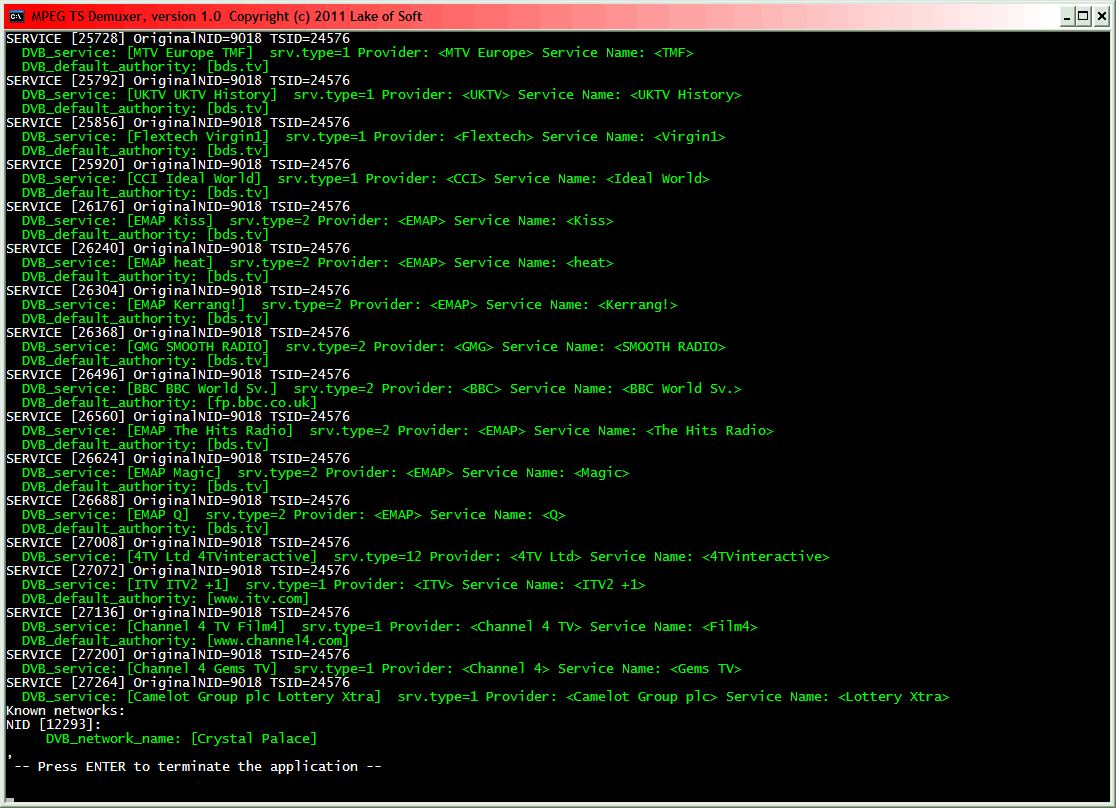This screenshot has height=808, width=1116.
Task: Click the NID [12293] line
Action: click(x=53, y=724)
